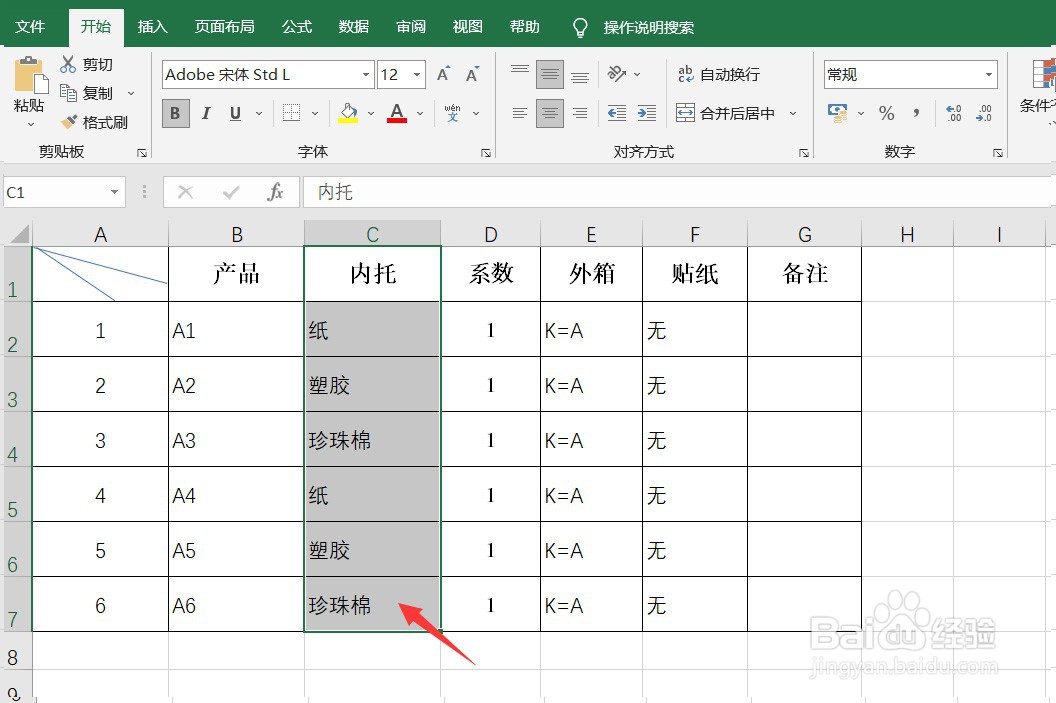Click the Cut scissors icon
1056x703 pixels.
pos(68,65)
